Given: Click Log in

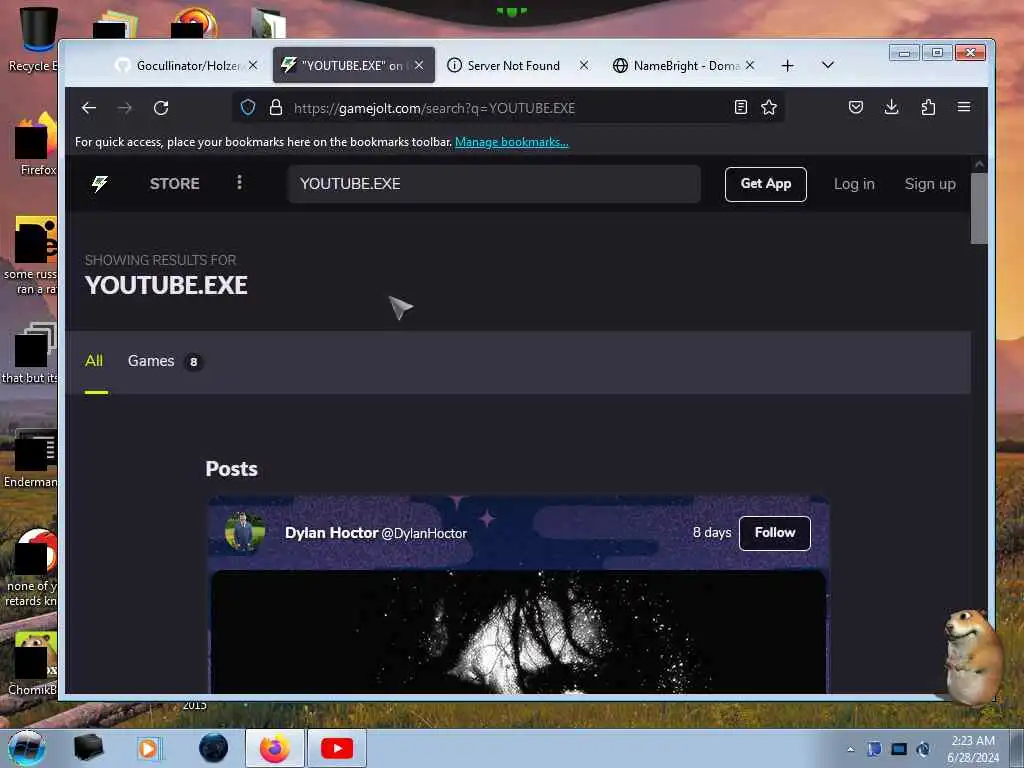Looking at the screenshot, I should coord(854,184).
